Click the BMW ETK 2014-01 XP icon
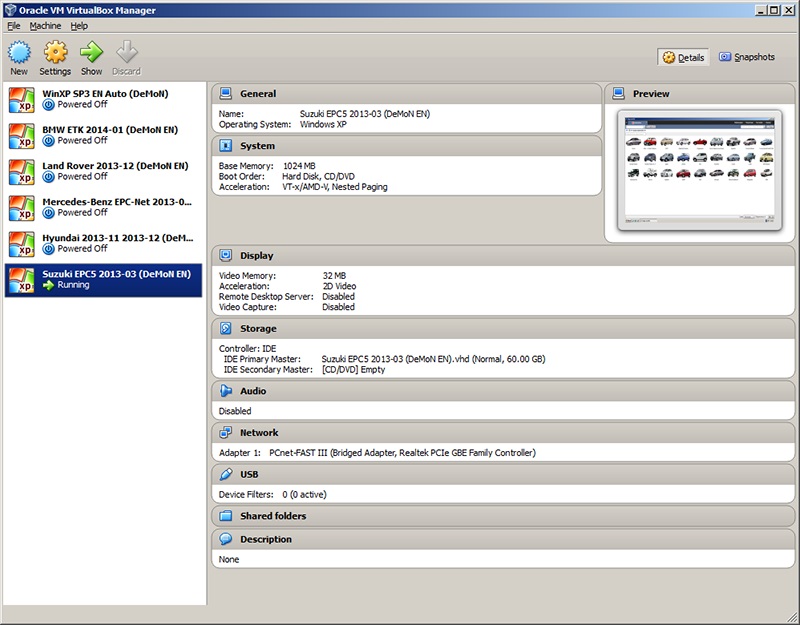This screenshot has width=800, height=625. pos(21,136)
